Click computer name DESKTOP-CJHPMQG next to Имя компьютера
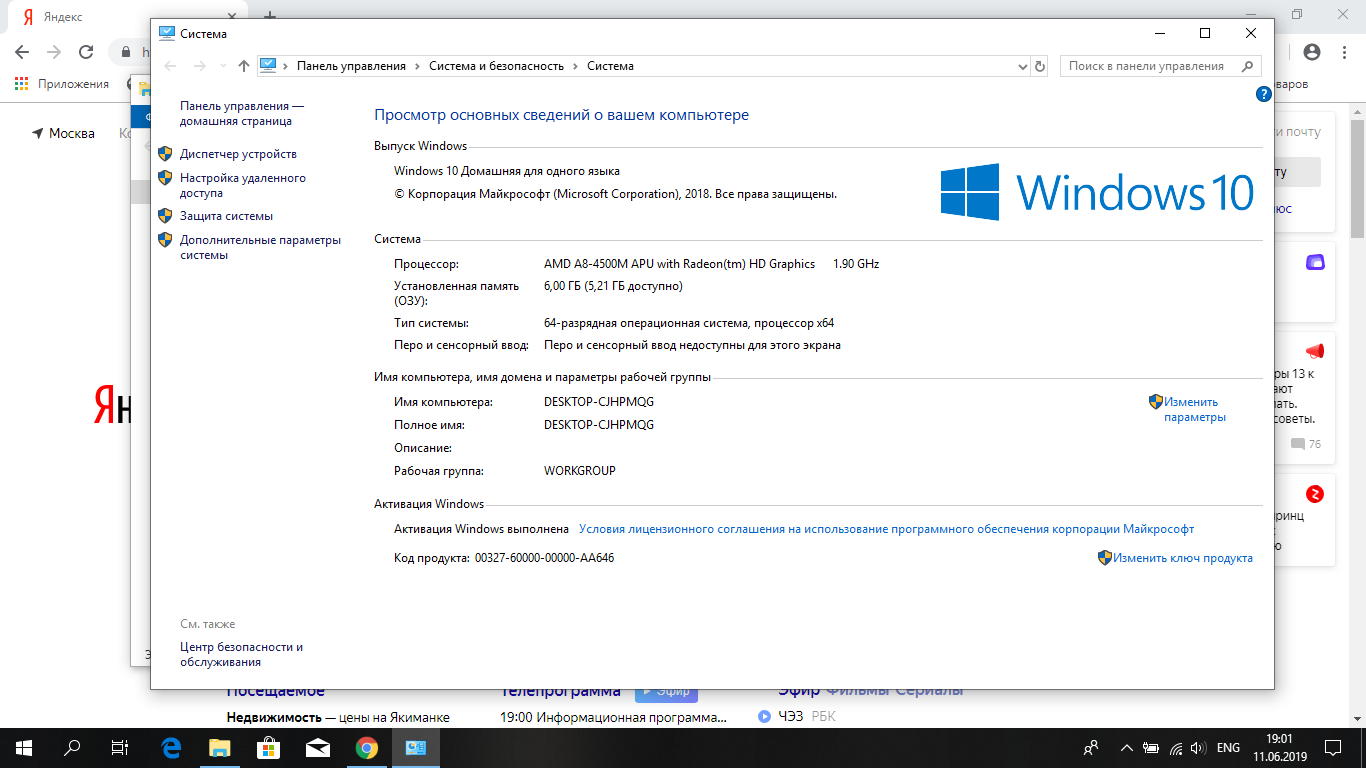The width and height of the screenshot is (1366, 768). click(x=599, y=402)
